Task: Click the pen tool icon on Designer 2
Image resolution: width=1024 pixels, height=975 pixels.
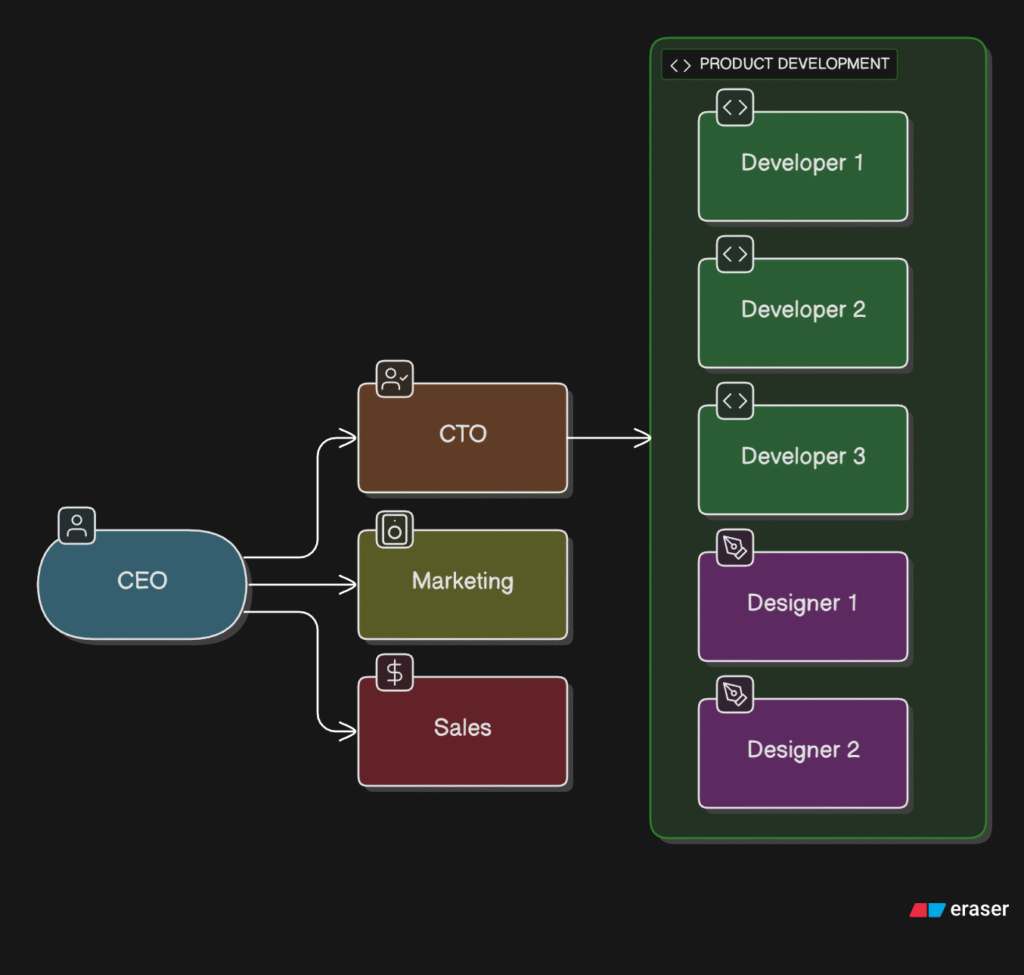Action: (735, 694)
